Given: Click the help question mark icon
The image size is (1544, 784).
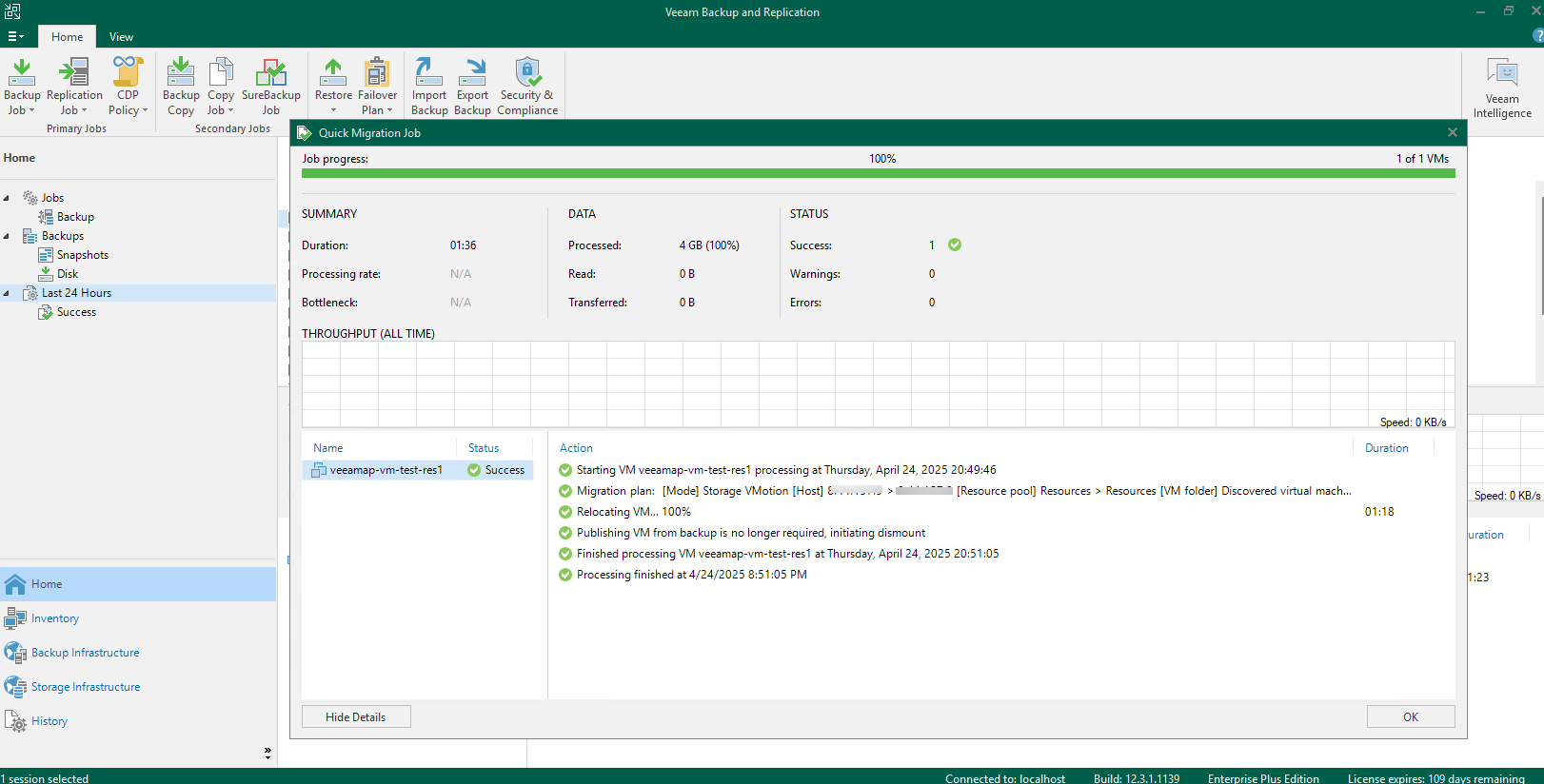Looking at the screenshot, I should point(1537,36).
